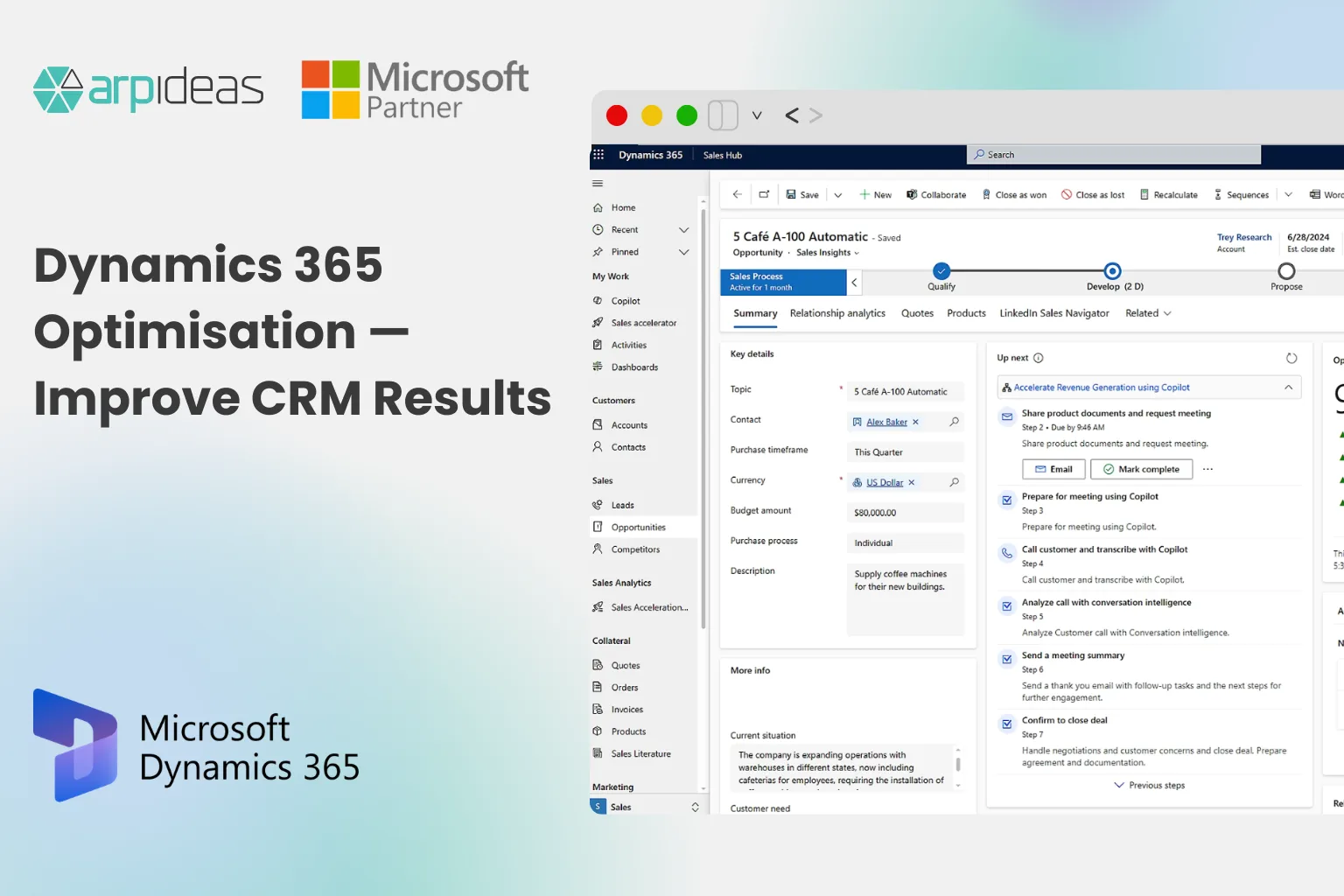Remove Alex Baker from Contact field
Image resolution: width=1344 pixels, height=896 pixels.
coord(915,422)
